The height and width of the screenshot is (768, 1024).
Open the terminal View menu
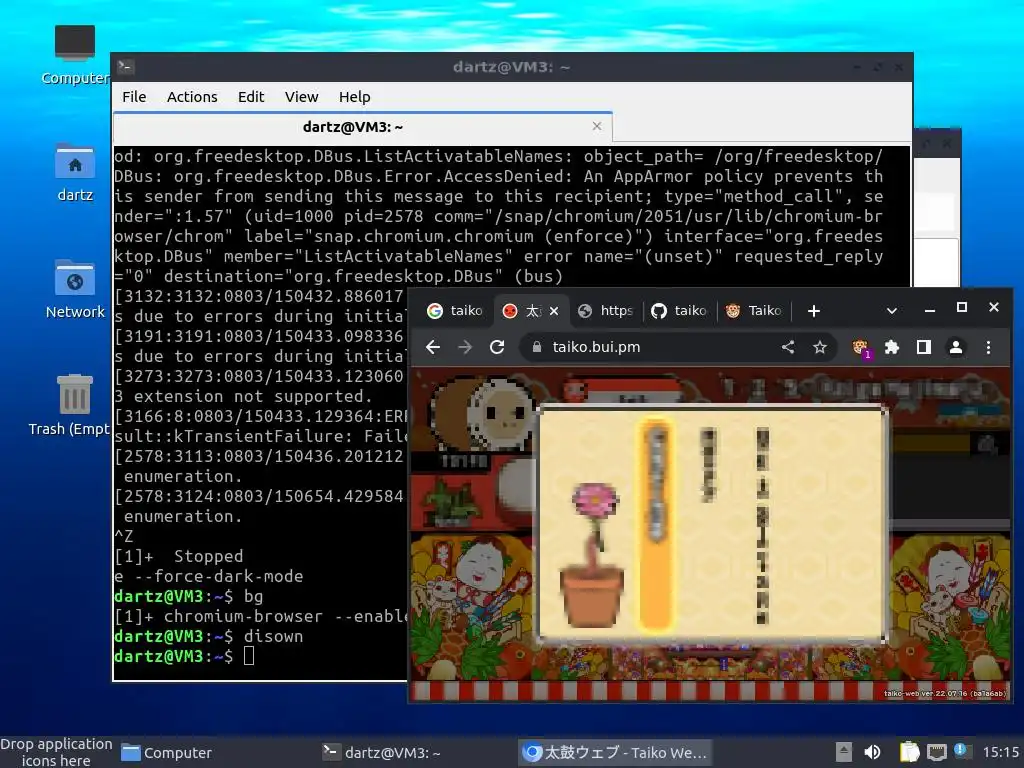(x=301, y=97)
